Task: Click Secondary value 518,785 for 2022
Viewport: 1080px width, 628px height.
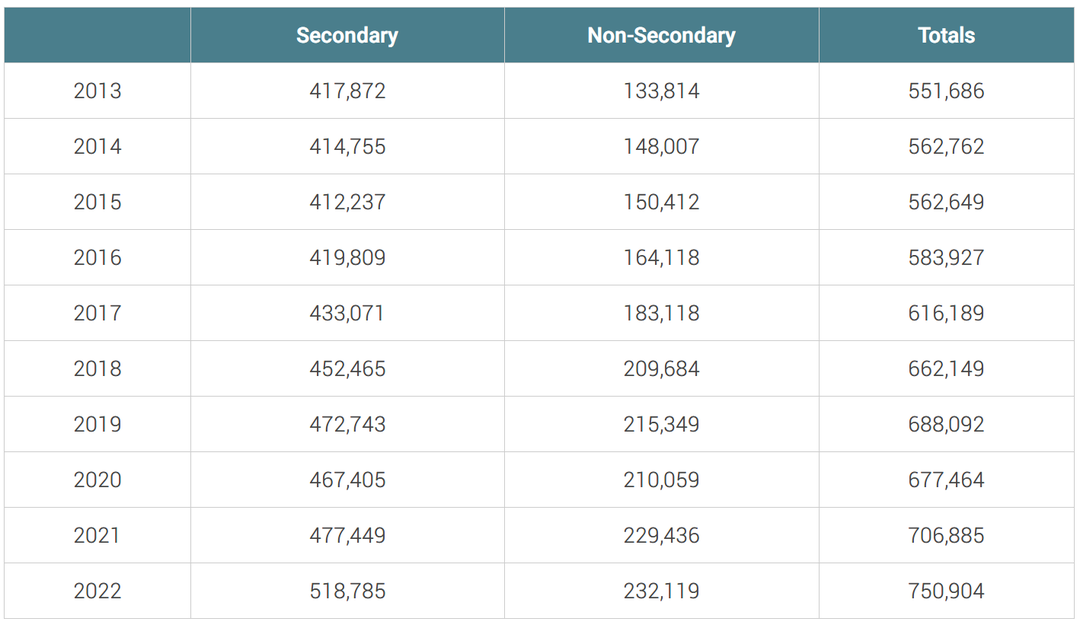Action: point(347,591)
